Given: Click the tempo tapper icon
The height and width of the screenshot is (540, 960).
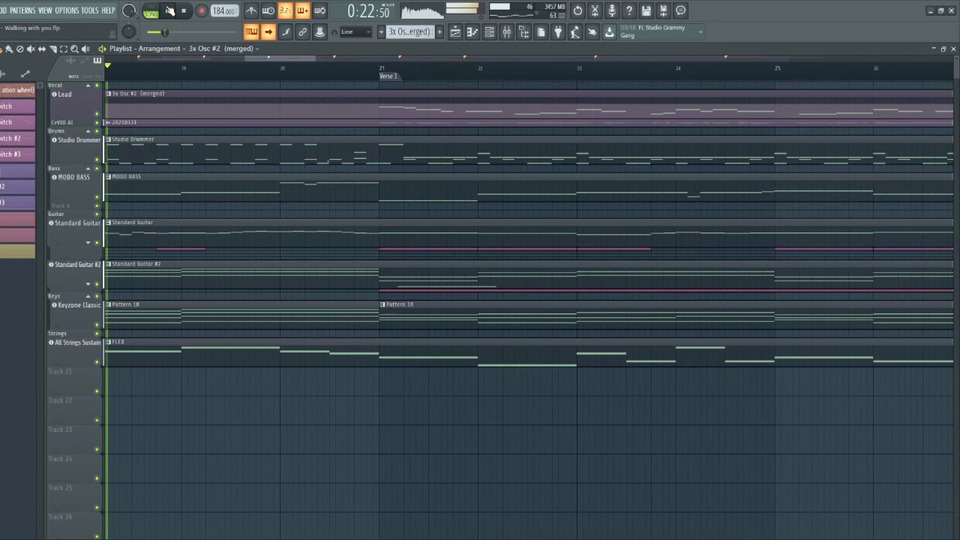Looking at the screenshot, I should click(x=576, y=32).
